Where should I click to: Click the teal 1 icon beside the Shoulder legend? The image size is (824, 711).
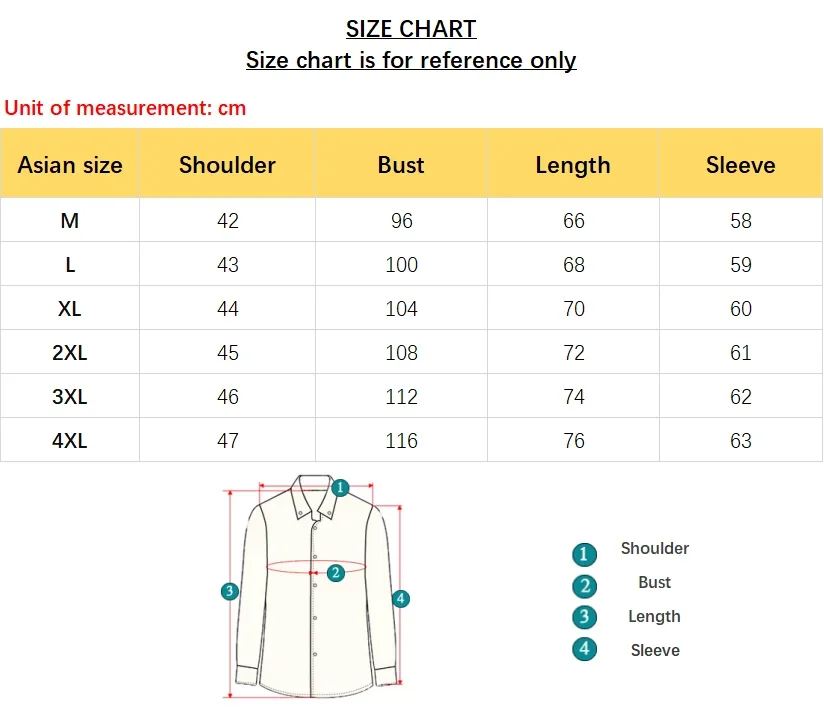(584, 554)
